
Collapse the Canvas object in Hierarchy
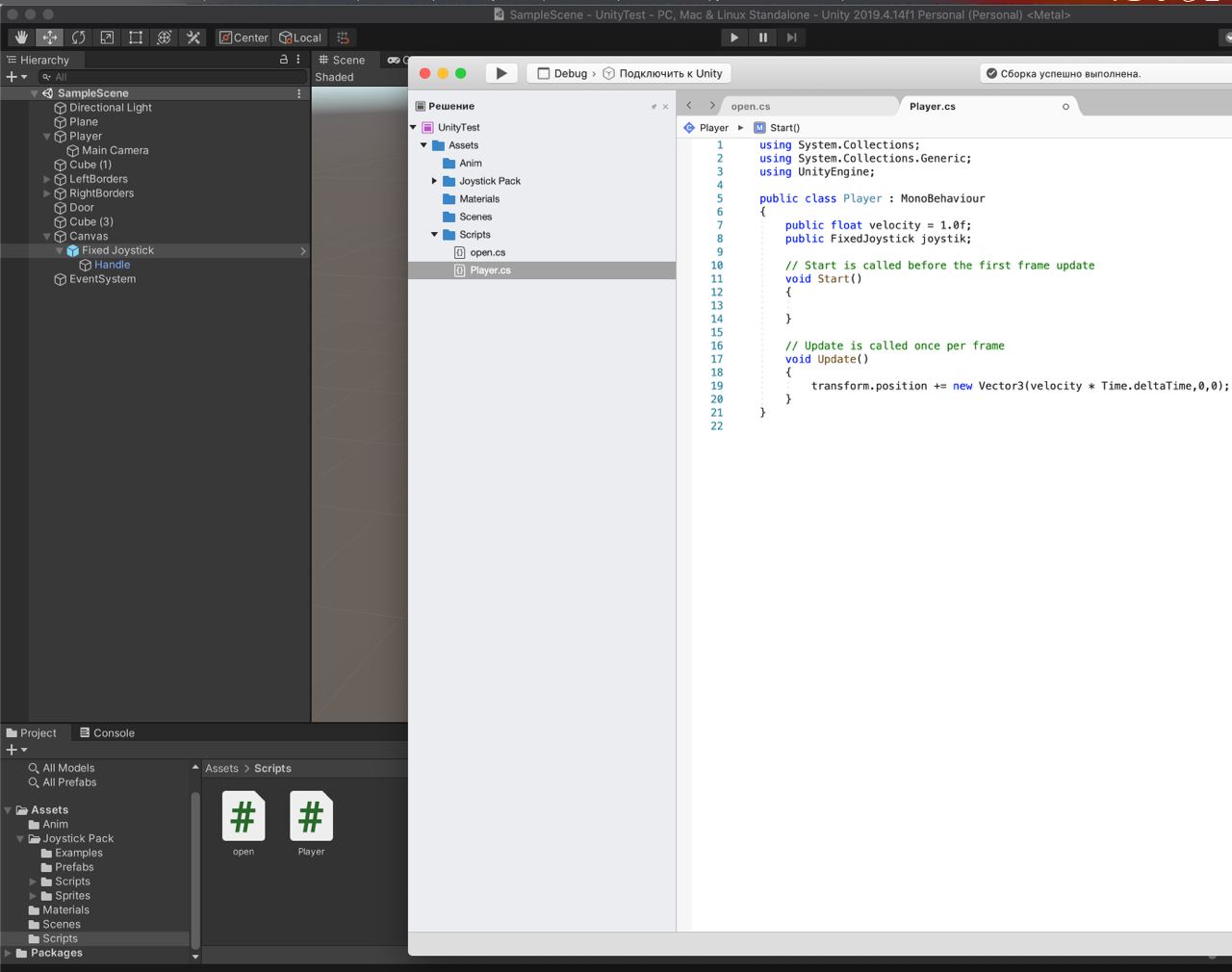click(x=47, y=237)
